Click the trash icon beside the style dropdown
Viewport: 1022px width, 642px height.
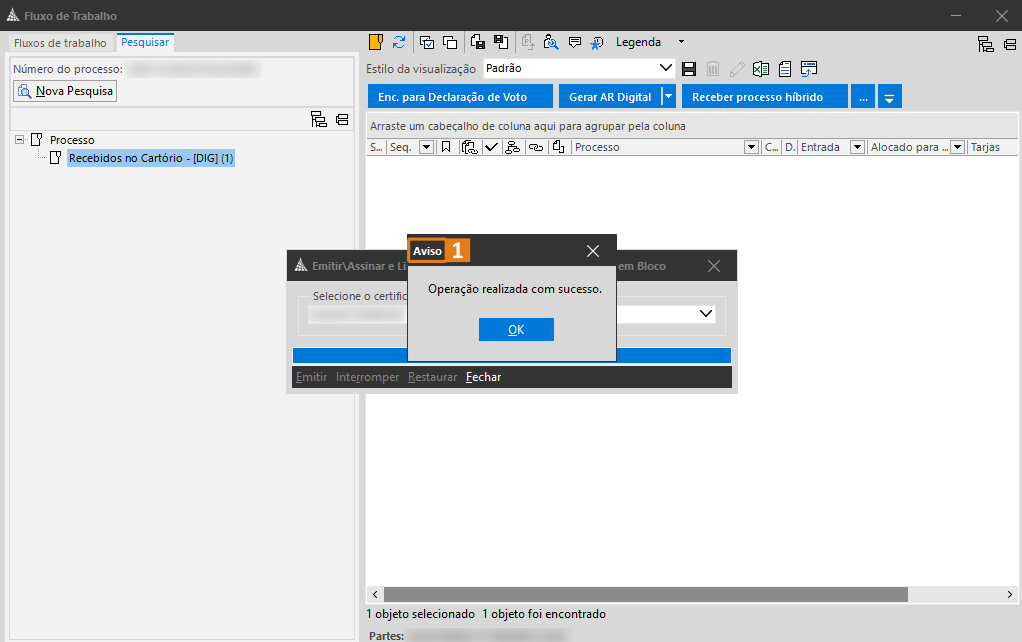coord(713,68)
